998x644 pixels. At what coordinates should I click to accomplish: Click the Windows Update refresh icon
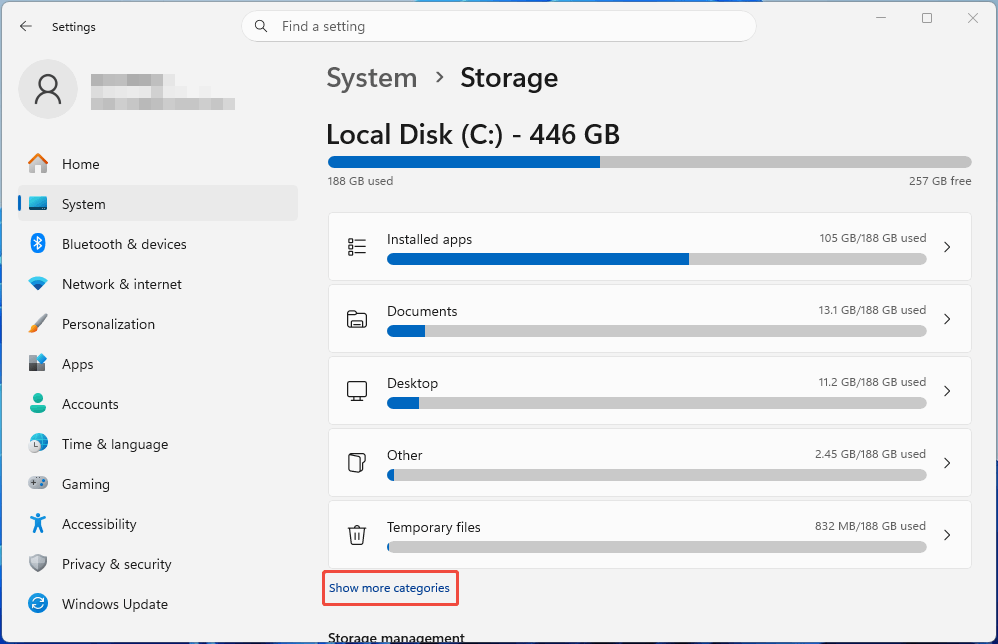38,603
